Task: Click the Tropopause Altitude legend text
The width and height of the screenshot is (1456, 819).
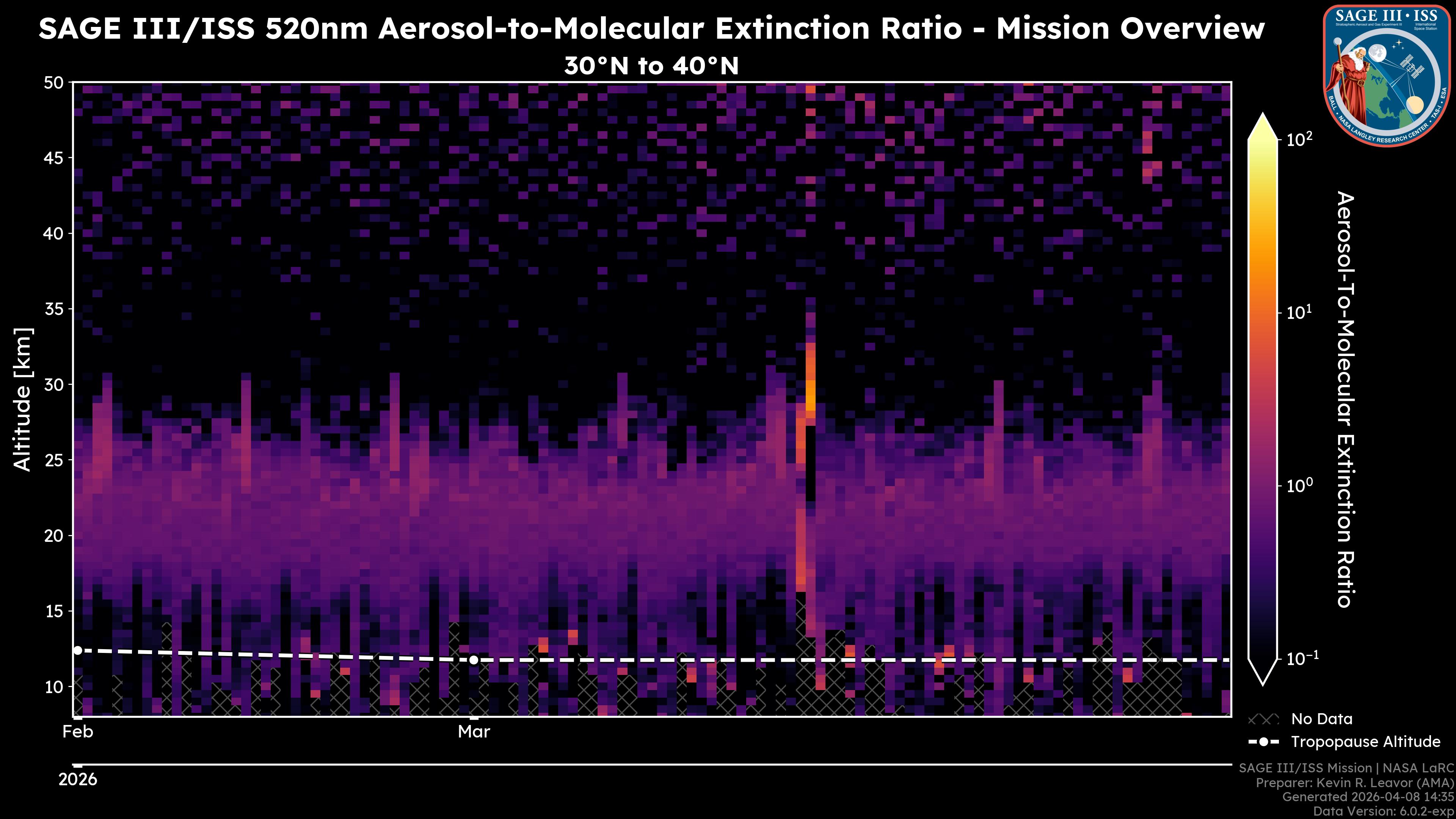Action: pyautogui.click(x=1365, y=742)
